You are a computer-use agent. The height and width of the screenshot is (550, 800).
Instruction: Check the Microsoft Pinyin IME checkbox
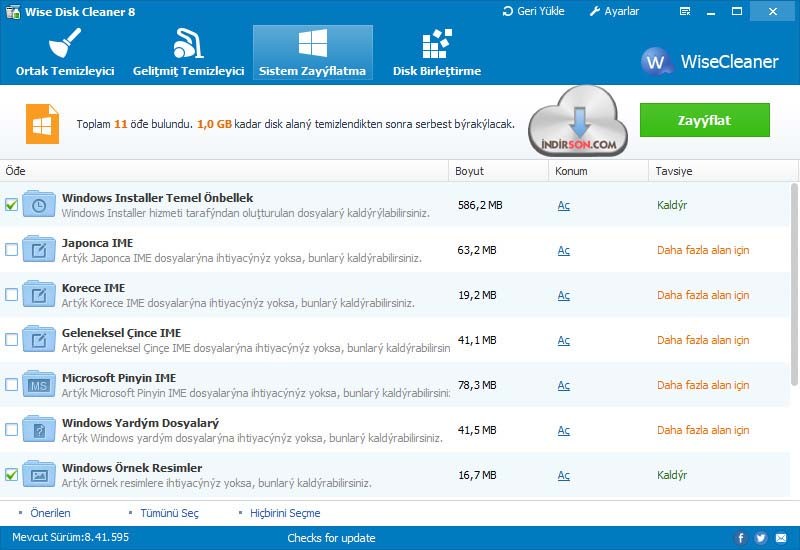click(x=11, y=384)
